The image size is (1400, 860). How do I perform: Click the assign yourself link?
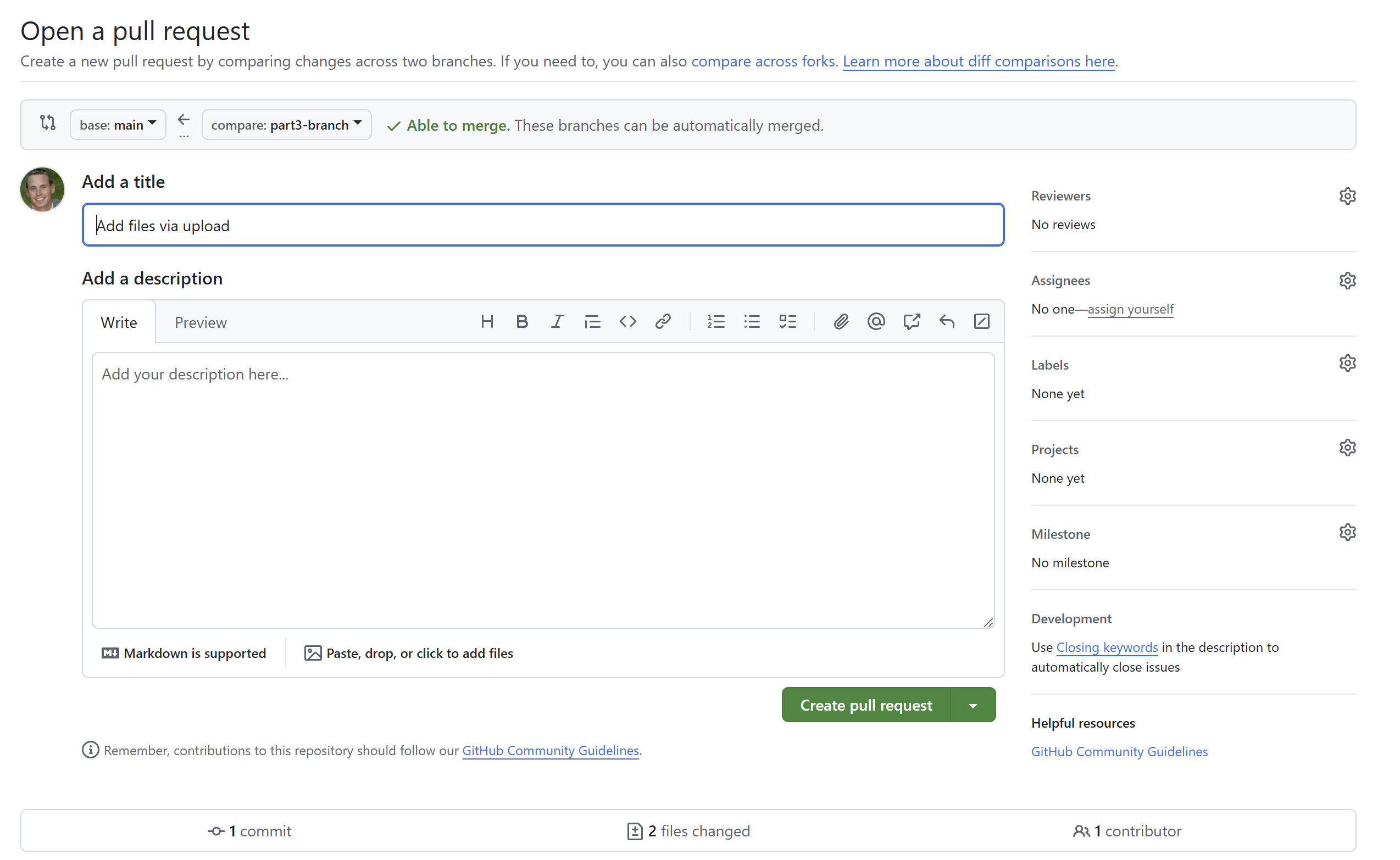coord(1130,309)
